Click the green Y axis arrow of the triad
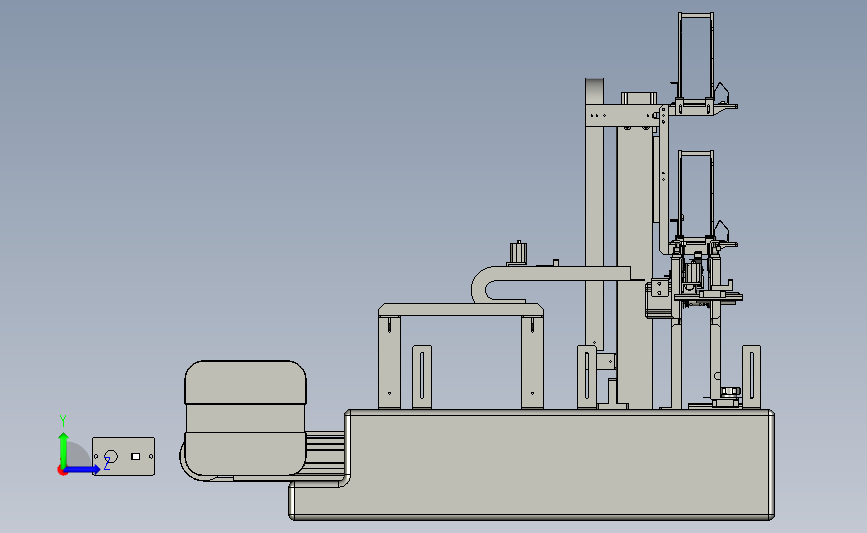 pos(64,449)
